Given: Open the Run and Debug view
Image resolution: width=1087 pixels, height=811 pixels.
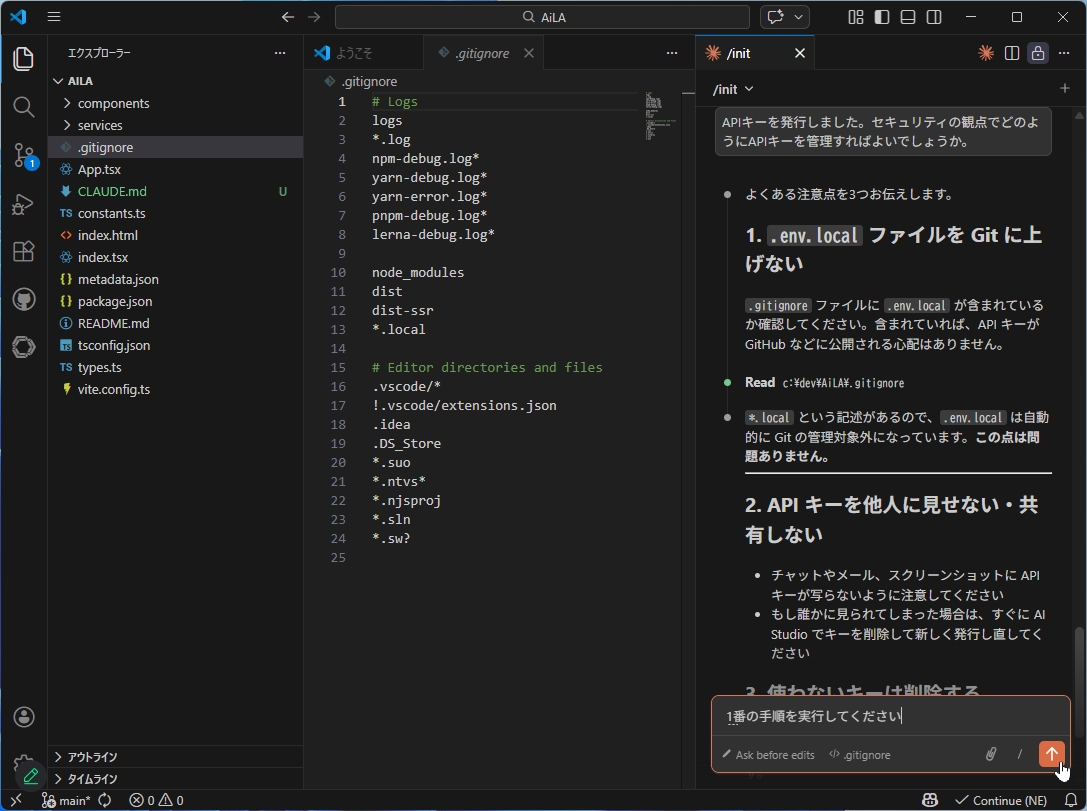Looking at the screenshot, I should pos(23,204).
